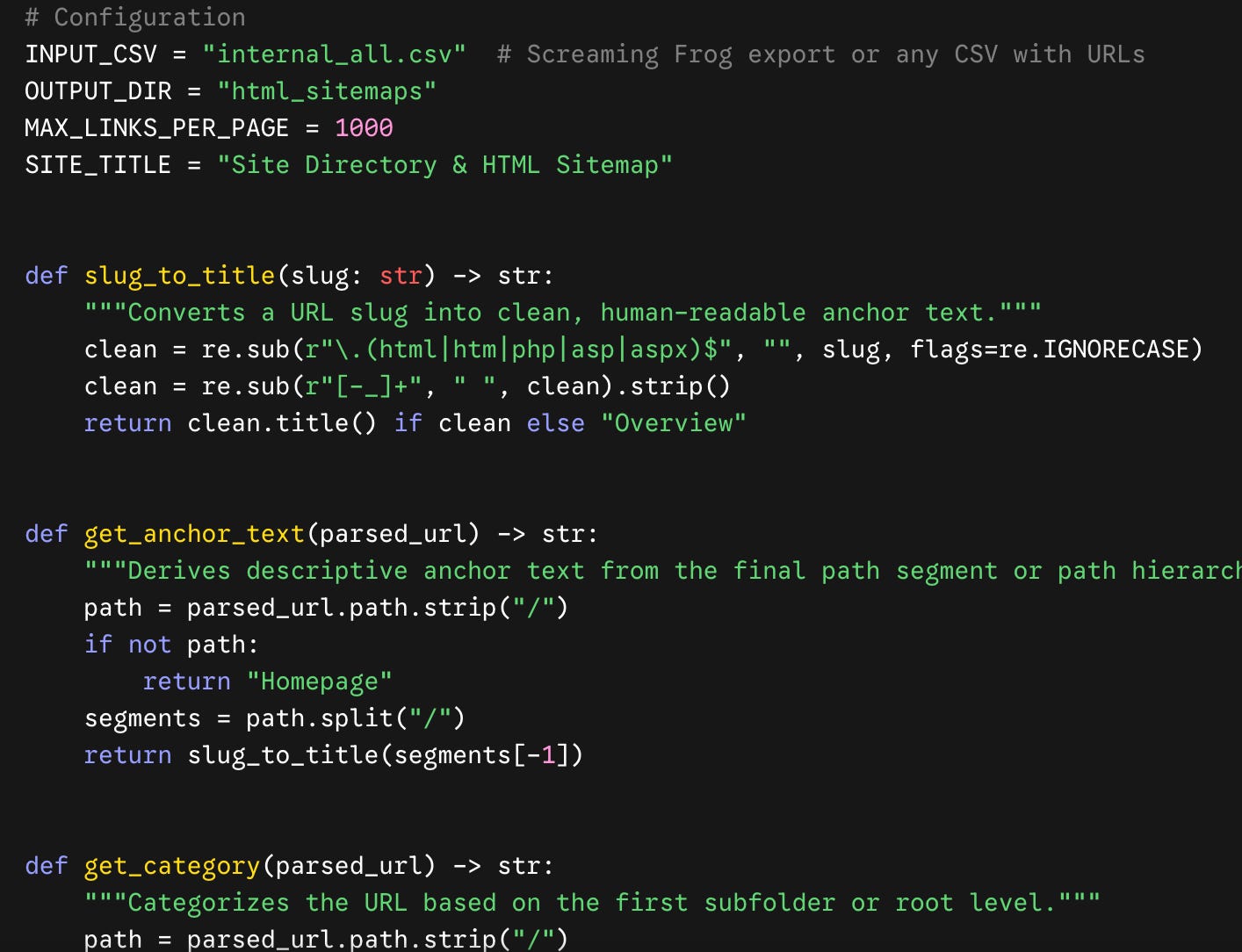Click the "internal_all.csv" string value

(334, 54)
